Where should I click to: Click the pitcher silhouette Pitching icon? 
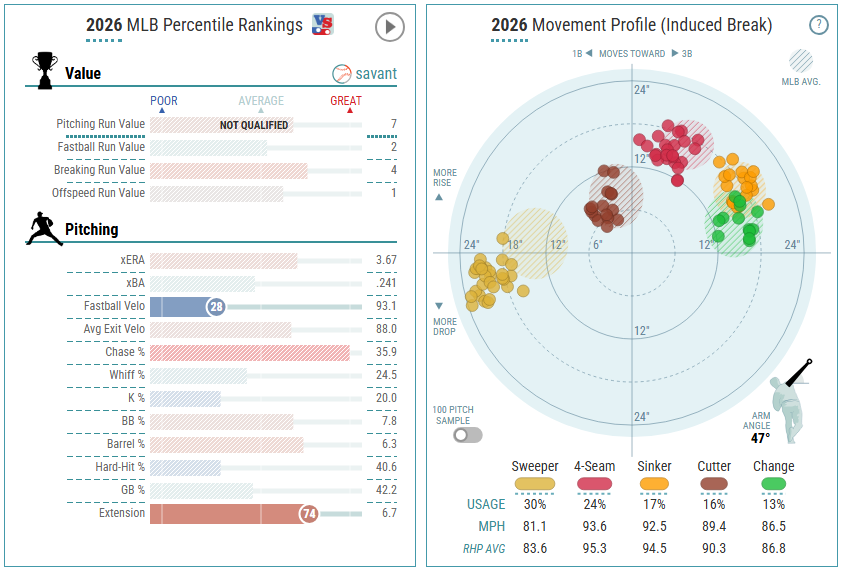[x=44, y=229]
